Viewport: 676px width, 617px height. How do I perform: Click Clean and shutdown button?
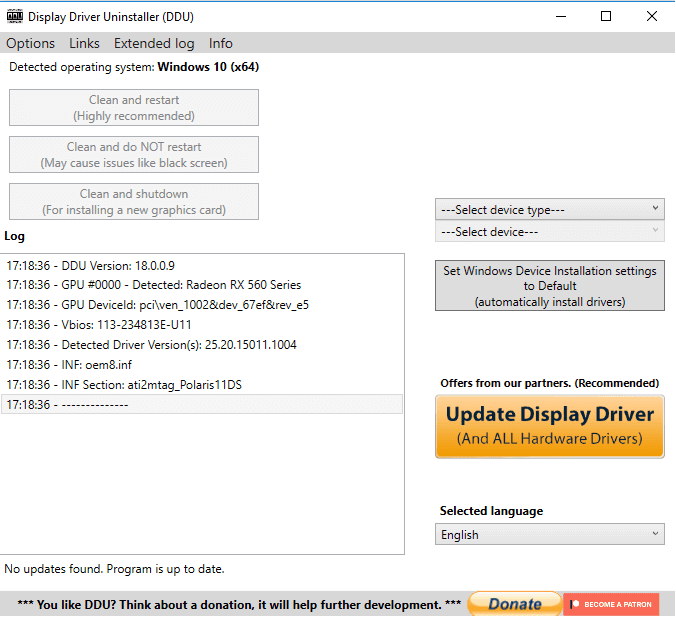(x=134, y=202)
